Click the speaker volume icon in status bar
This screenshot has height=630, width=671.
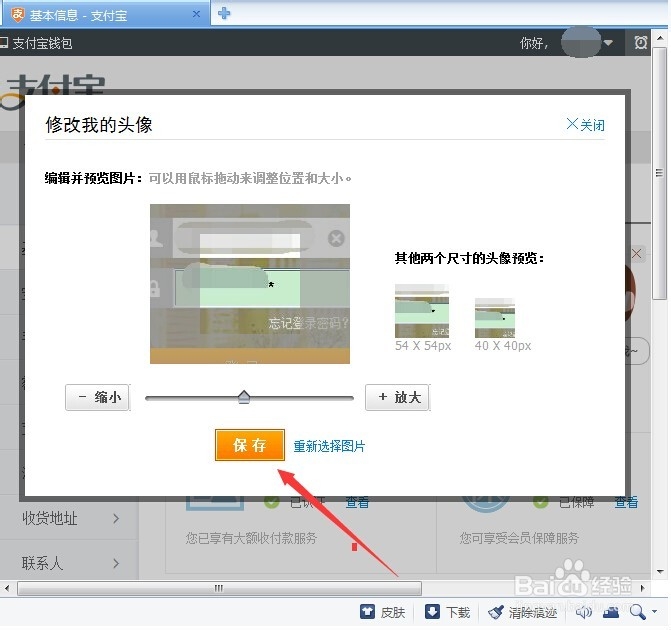pos(583,612)
